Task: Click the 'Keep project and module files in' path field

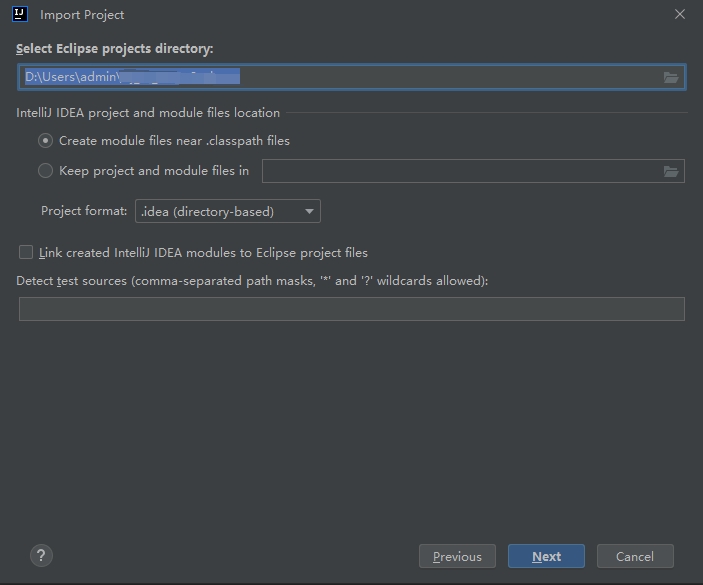Action: pos(460,171)
